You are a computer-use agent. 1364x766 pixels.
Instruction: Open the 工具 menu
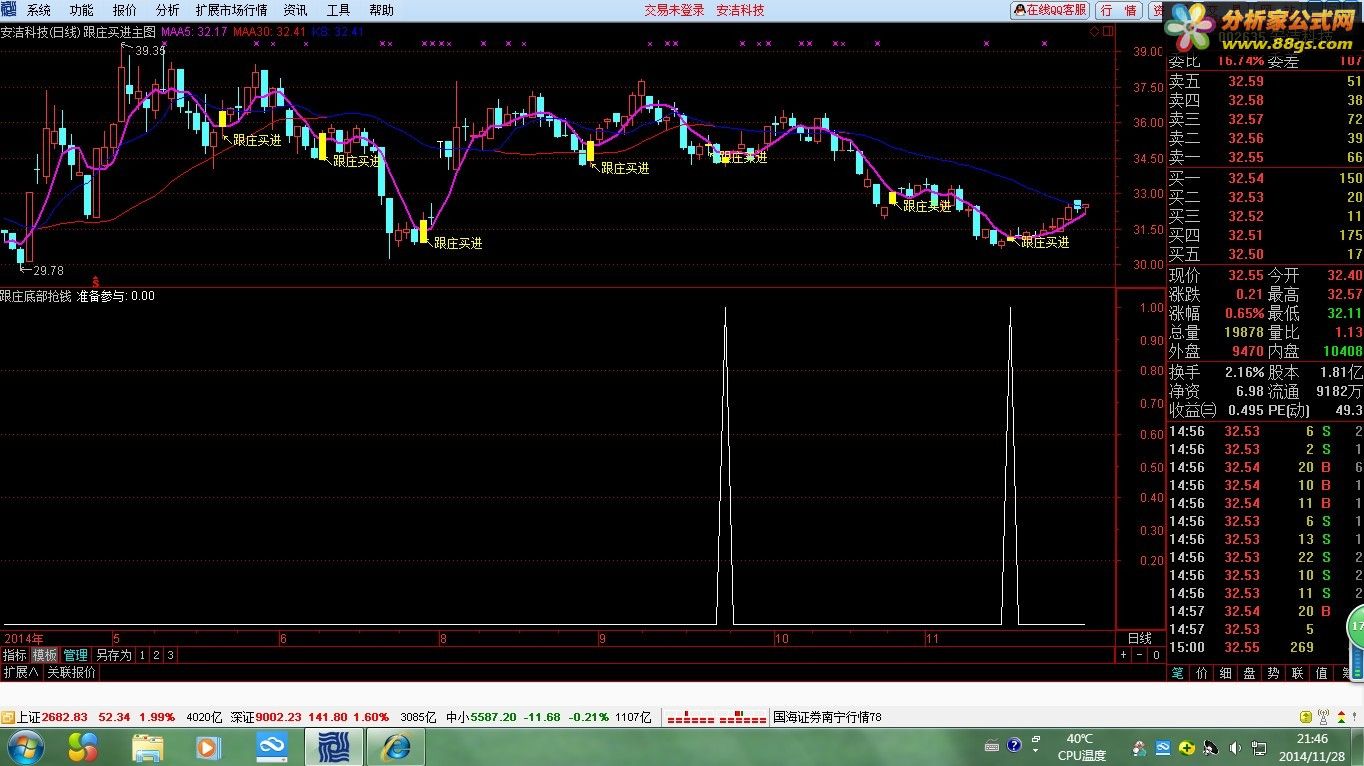click(x=338, y=10)
